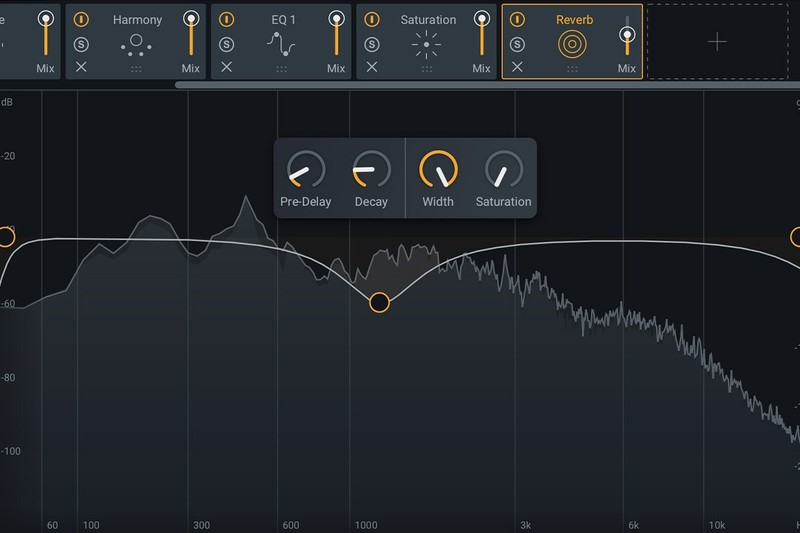Add a new module with plus slot

pyautogui.click(x=717, y=41)
